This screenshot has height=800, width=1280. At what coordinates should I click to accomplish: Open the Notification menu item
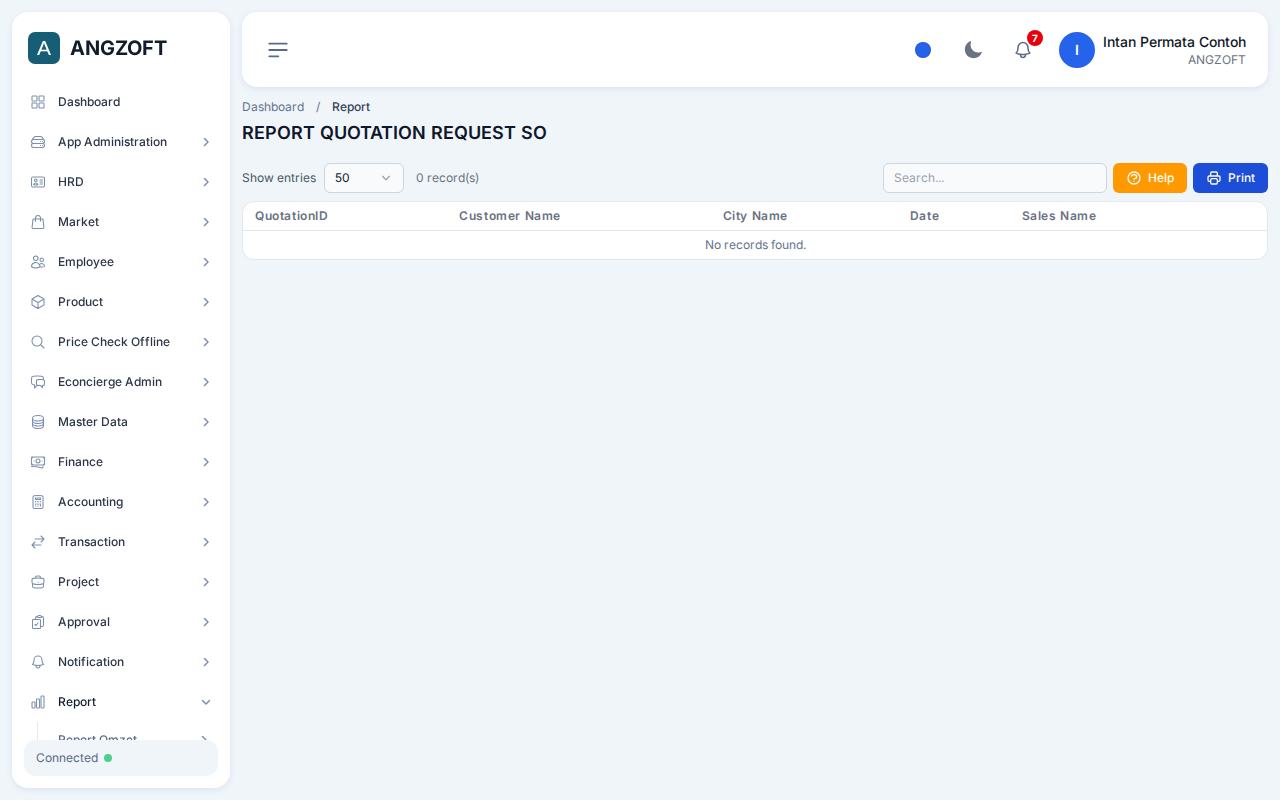[121, 662]
